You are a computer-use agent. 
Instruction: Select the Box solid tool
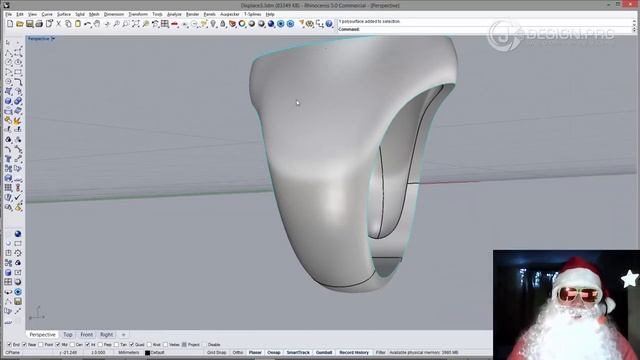click(8, 101)
